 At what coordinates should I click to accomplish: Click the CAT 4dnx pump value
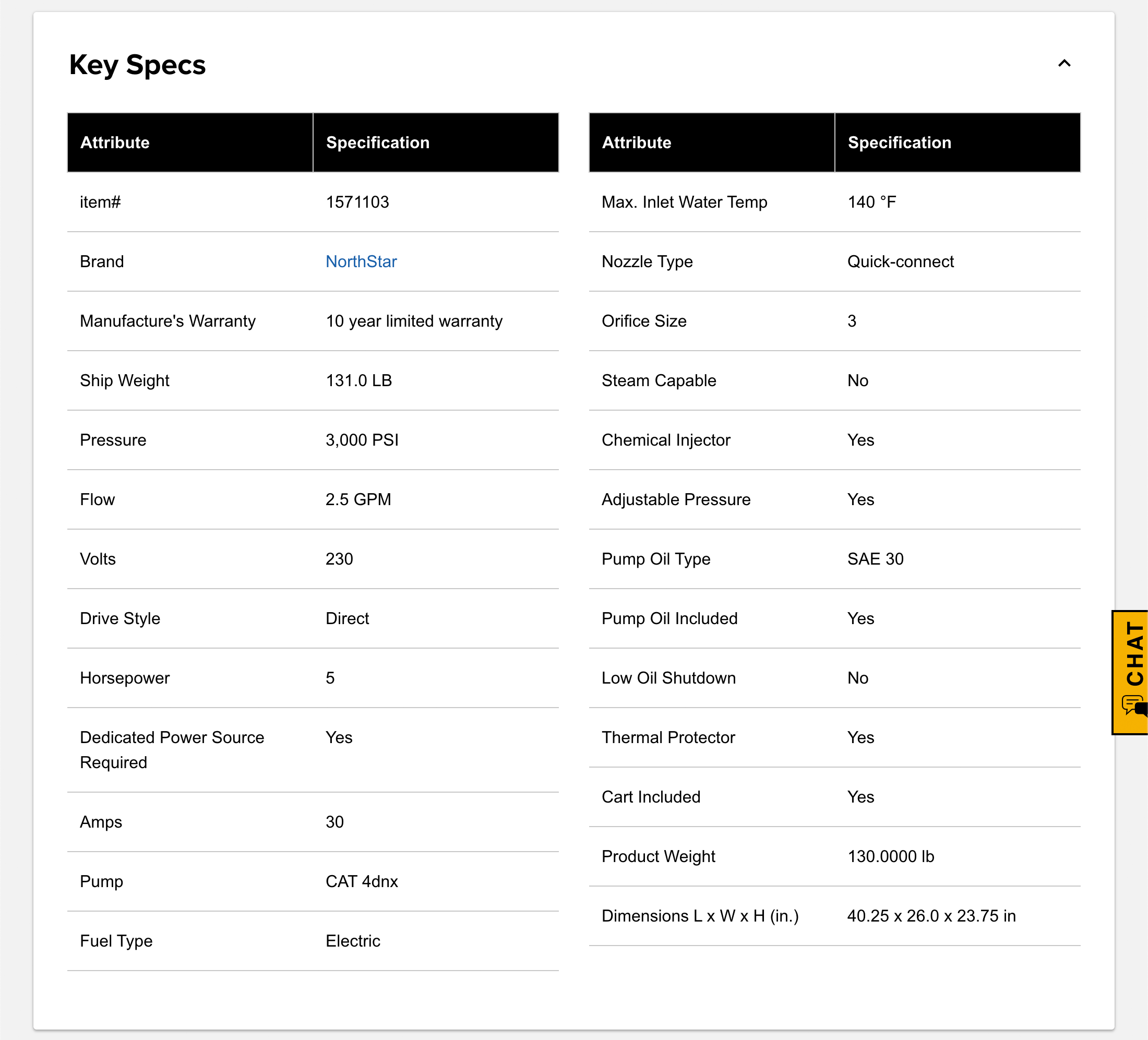tap(362, 882)
